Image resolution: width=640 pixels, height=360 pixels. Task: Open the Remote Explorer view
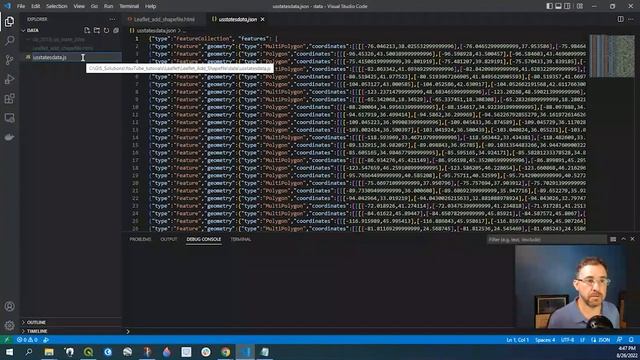tap(9, 118)
